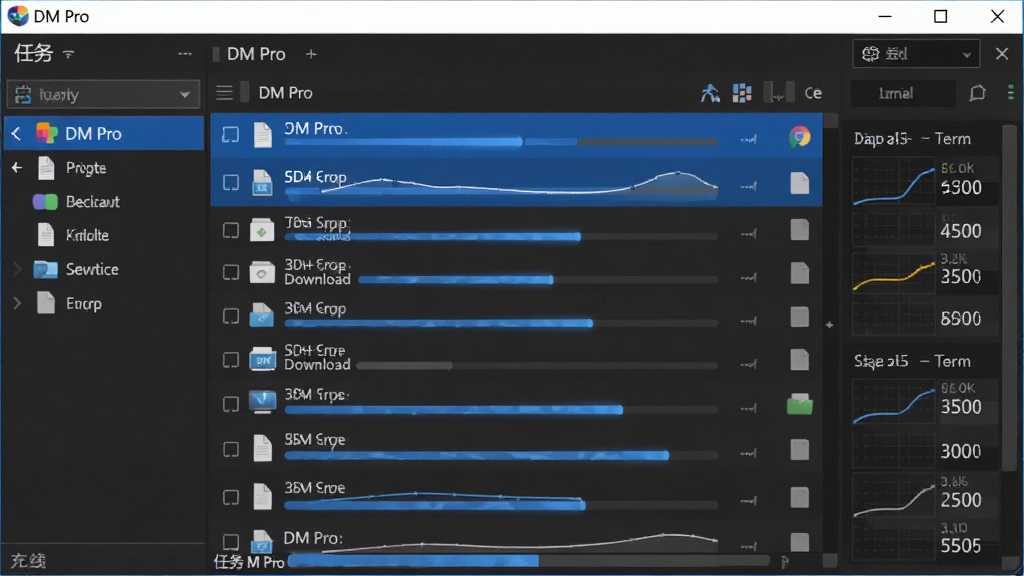
Task: Click the flag icon in bottom status bar
Action: point(785,562)
